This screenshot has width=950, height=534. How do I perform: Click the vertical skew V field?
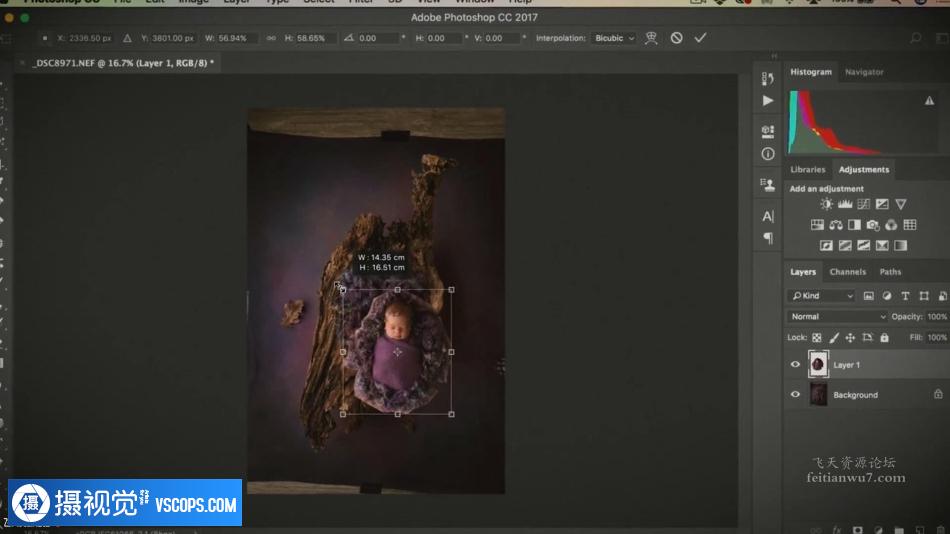502,38
